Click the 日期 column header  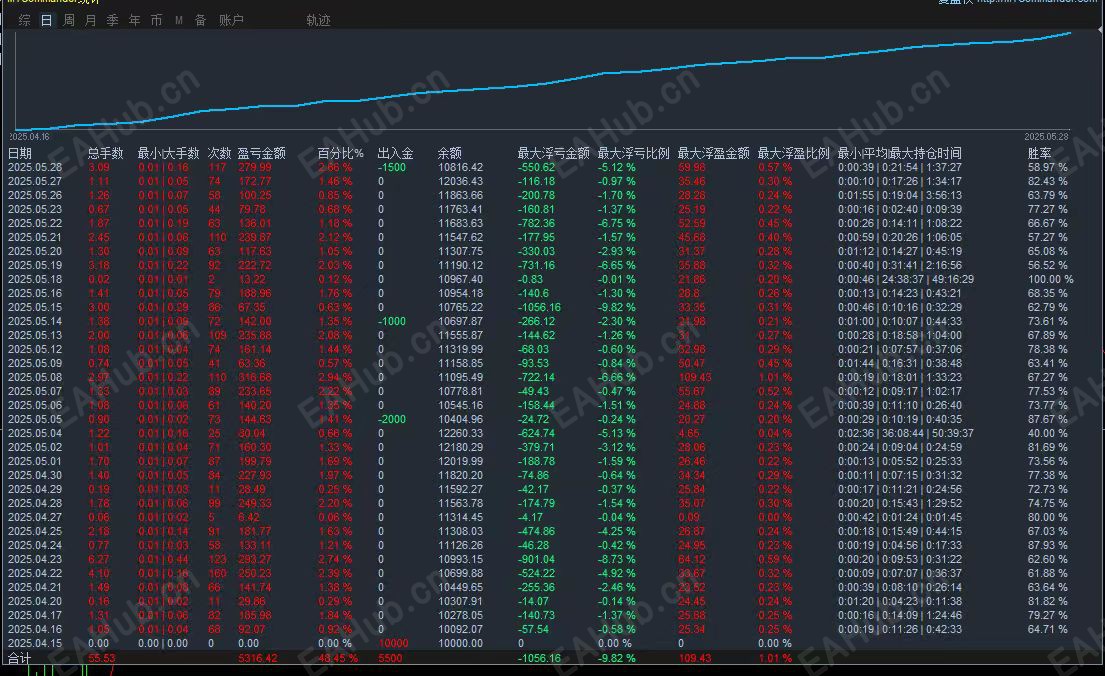tap(20, 153)
